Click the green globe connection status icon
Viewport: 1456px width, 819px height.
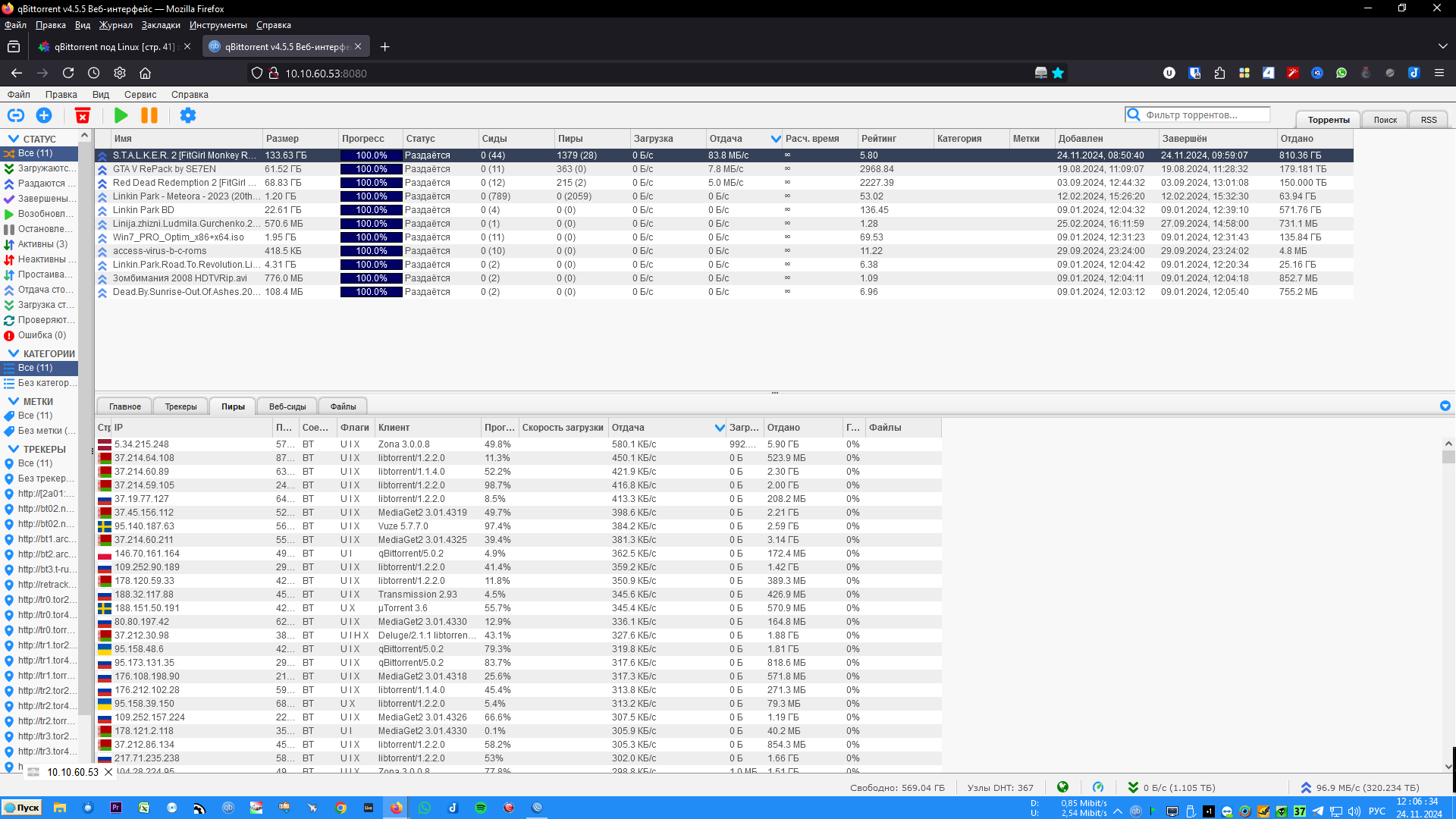1062,787
